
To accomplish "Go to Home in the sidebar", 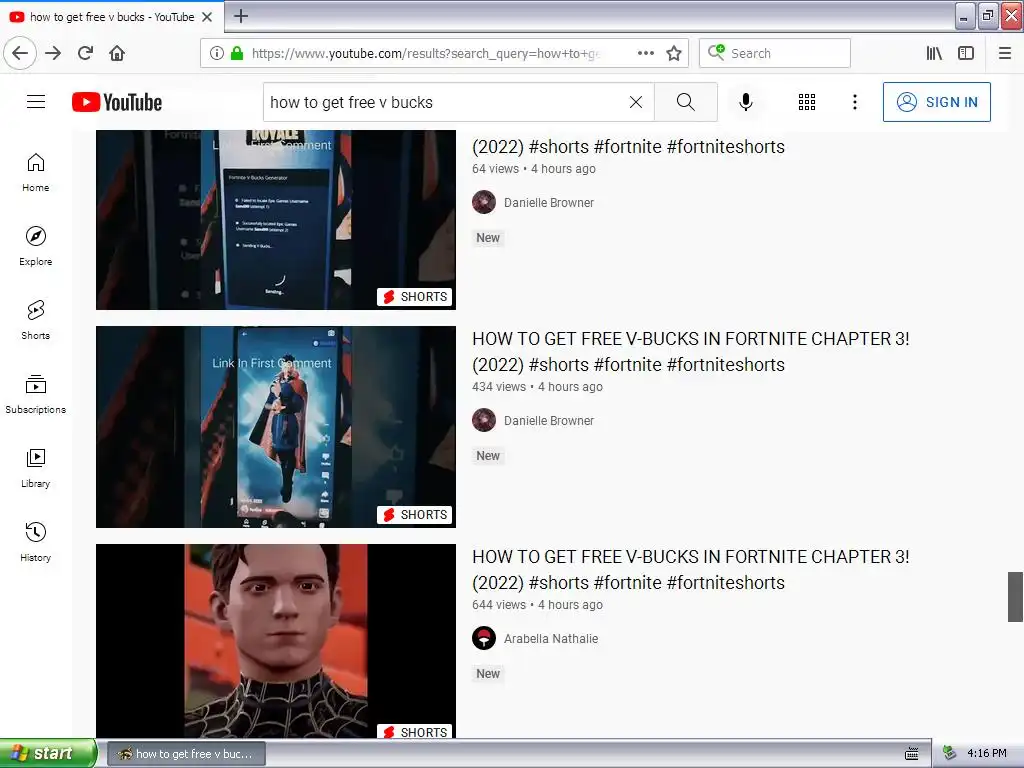I will tap(36, 173).
